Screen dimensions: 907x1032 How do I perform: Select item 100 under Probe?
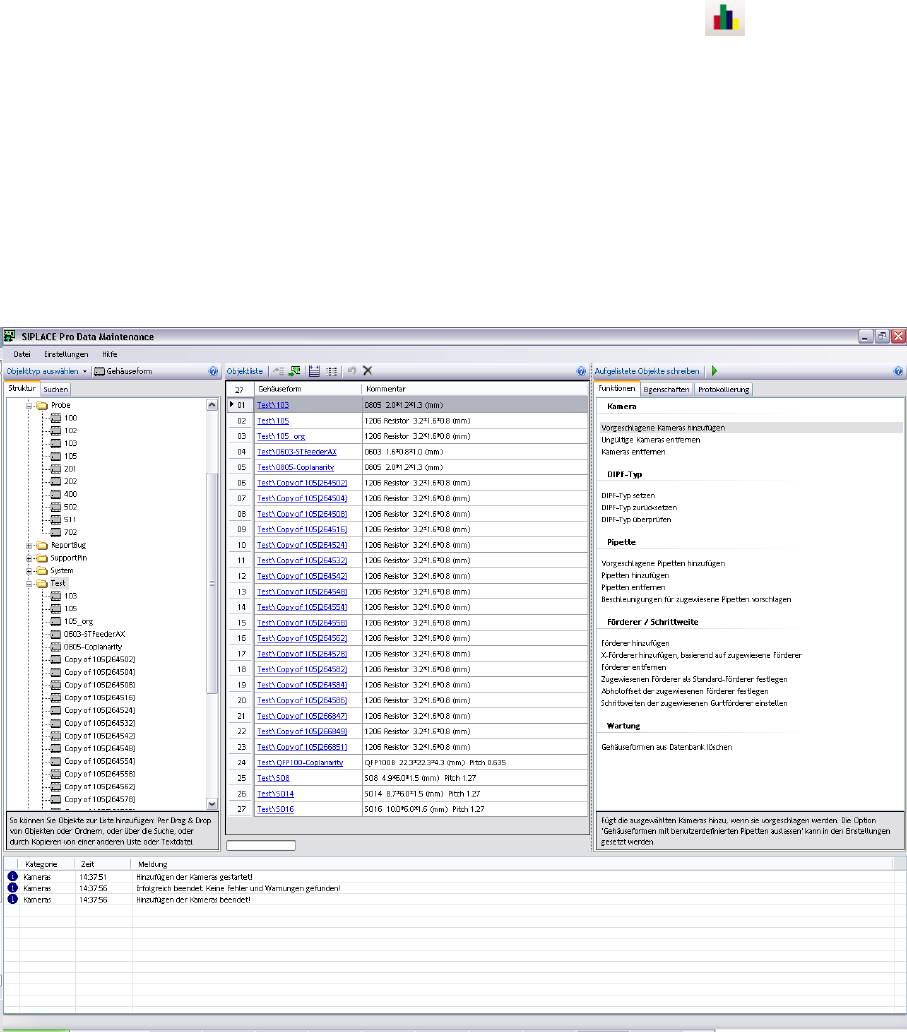70,418
